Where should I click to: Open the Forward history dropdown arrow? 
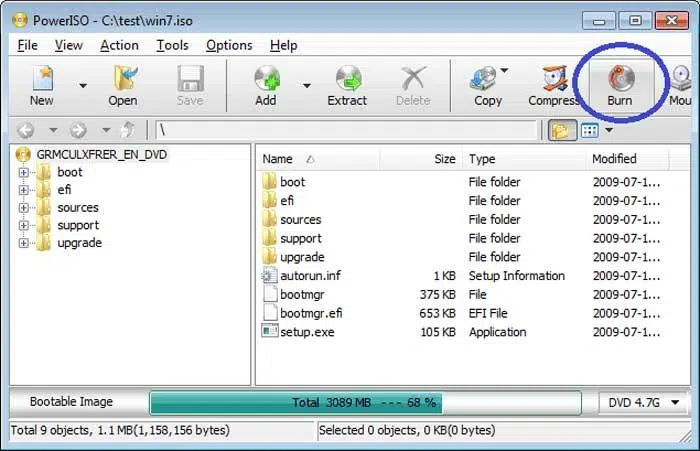(106, 130)
